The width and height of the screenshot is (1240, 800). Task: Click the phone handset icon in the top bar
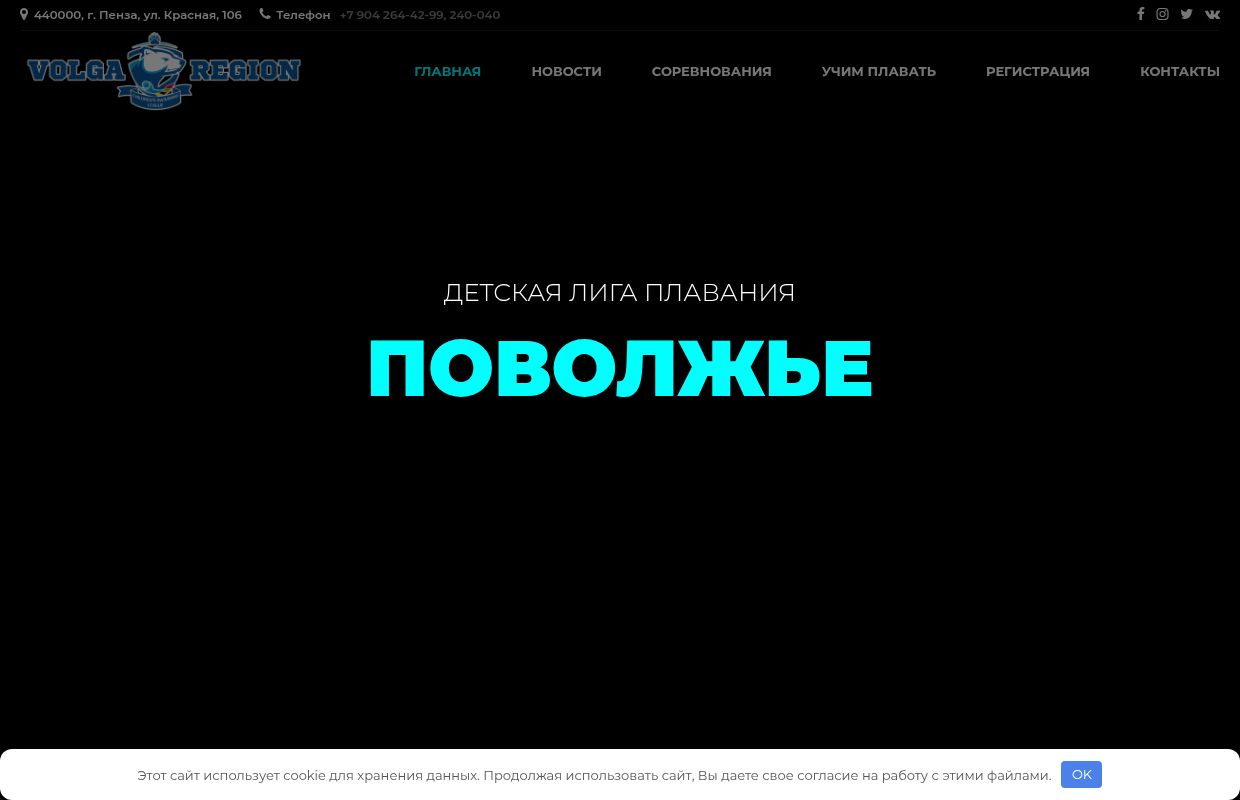coord(265,14)
